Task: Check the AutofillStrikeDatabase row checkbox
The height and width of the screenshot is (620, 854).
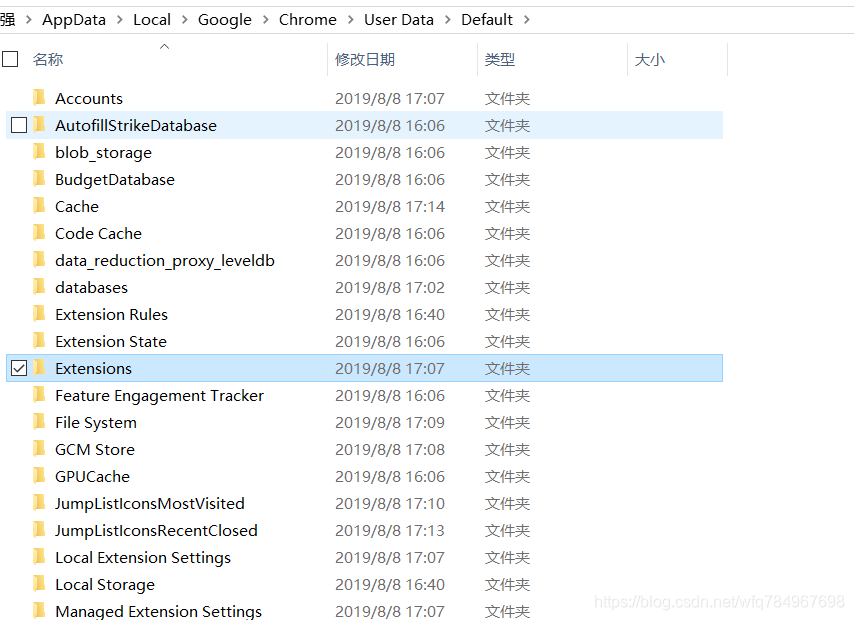Action: coord(19,125)
